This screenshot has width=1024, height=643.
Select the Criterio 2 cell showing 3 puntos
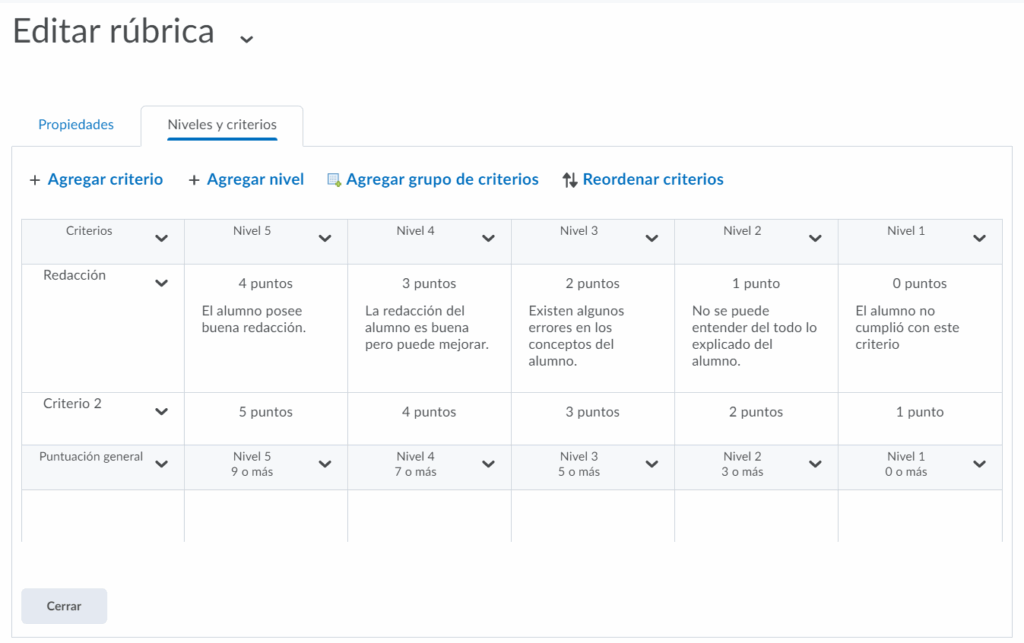coord(592,412)
